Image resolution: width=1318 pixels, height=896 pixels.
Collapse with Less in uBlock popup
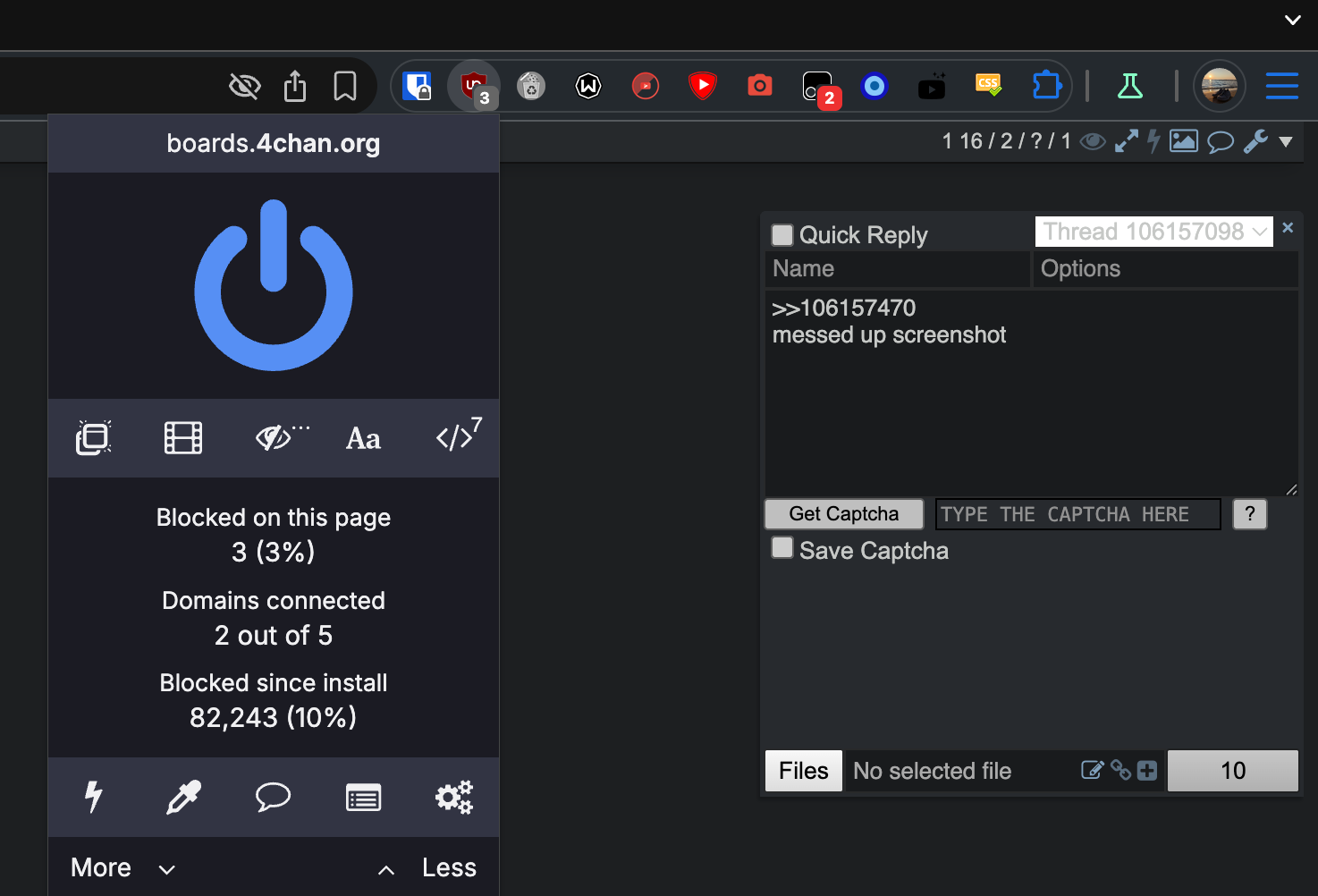(x=427, y=867)
